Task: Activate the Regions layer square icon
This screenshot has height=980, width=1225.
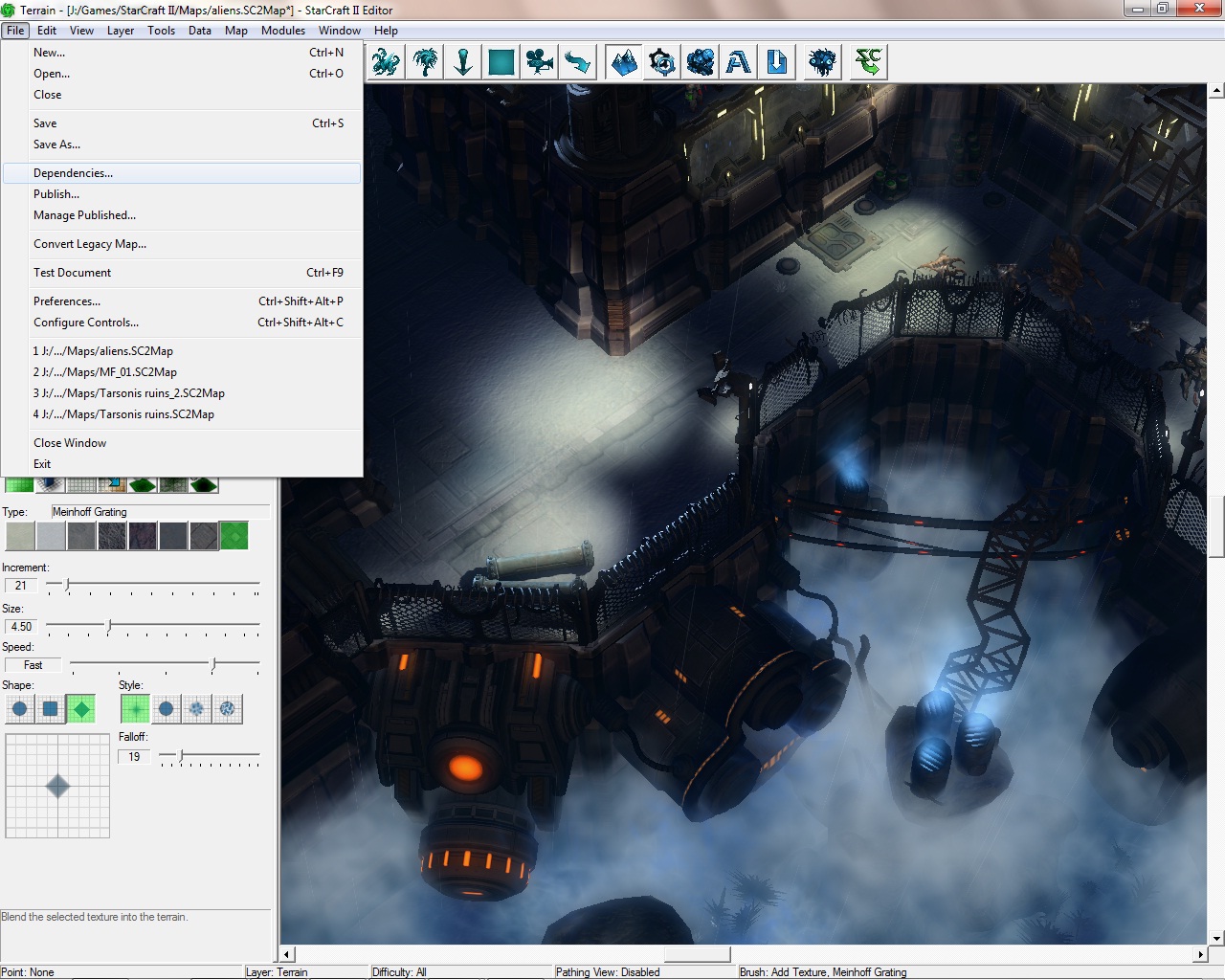Action: point(501,63)
